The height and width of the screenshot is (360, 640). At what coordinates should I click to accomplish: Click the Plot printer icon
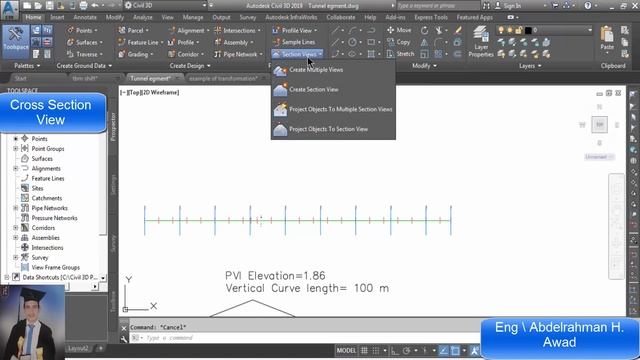tap(83, 6)
